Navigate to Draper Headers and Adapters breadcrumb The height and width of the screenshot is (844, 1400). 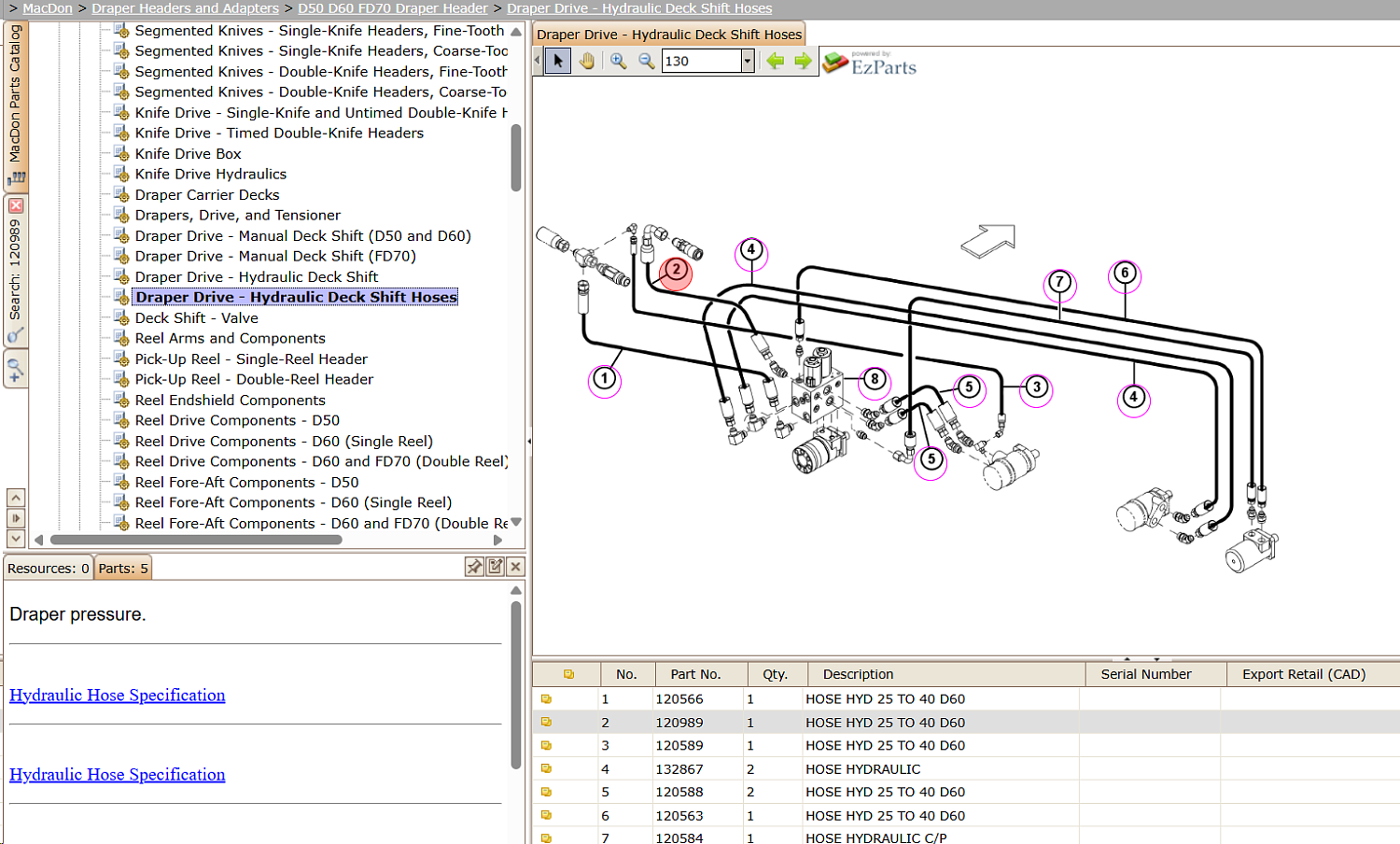[185, 8]
